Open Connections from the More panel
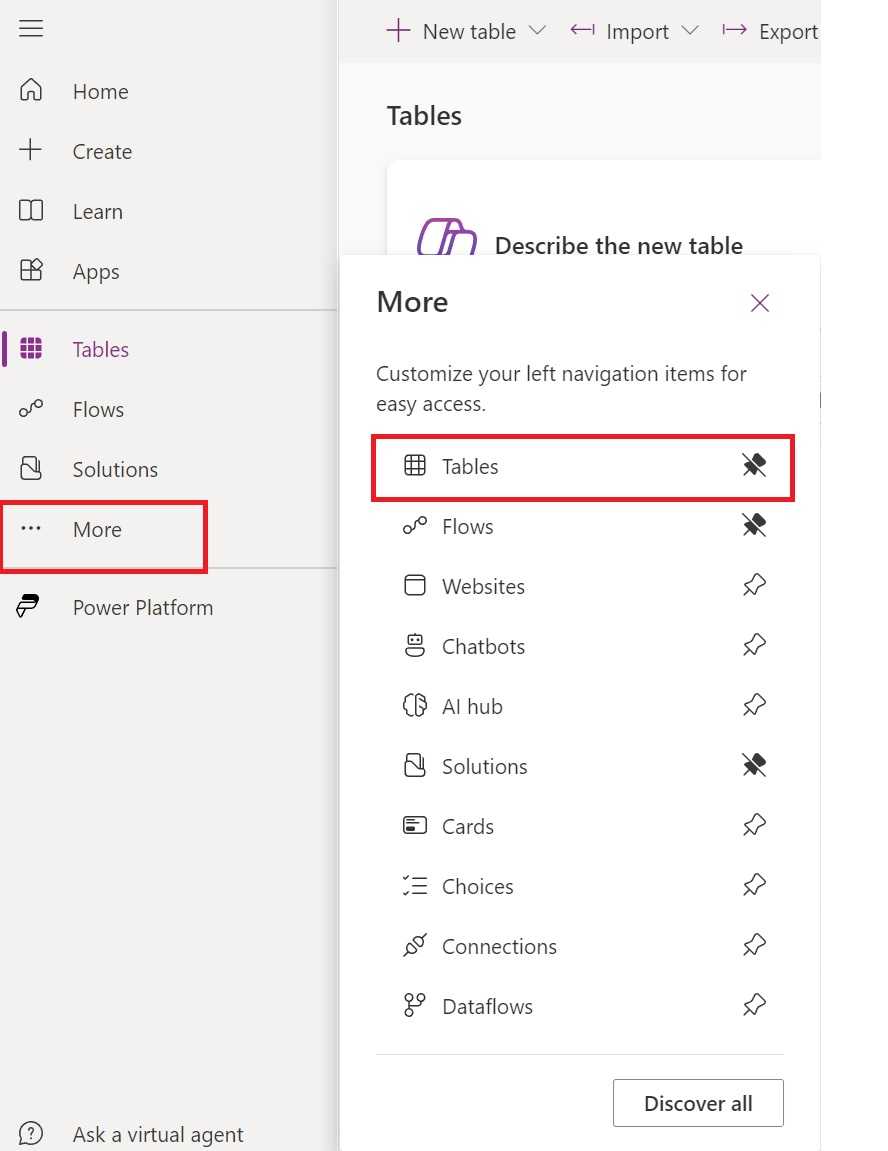This screenshot has width=888, height=1151. coord(499,946)
